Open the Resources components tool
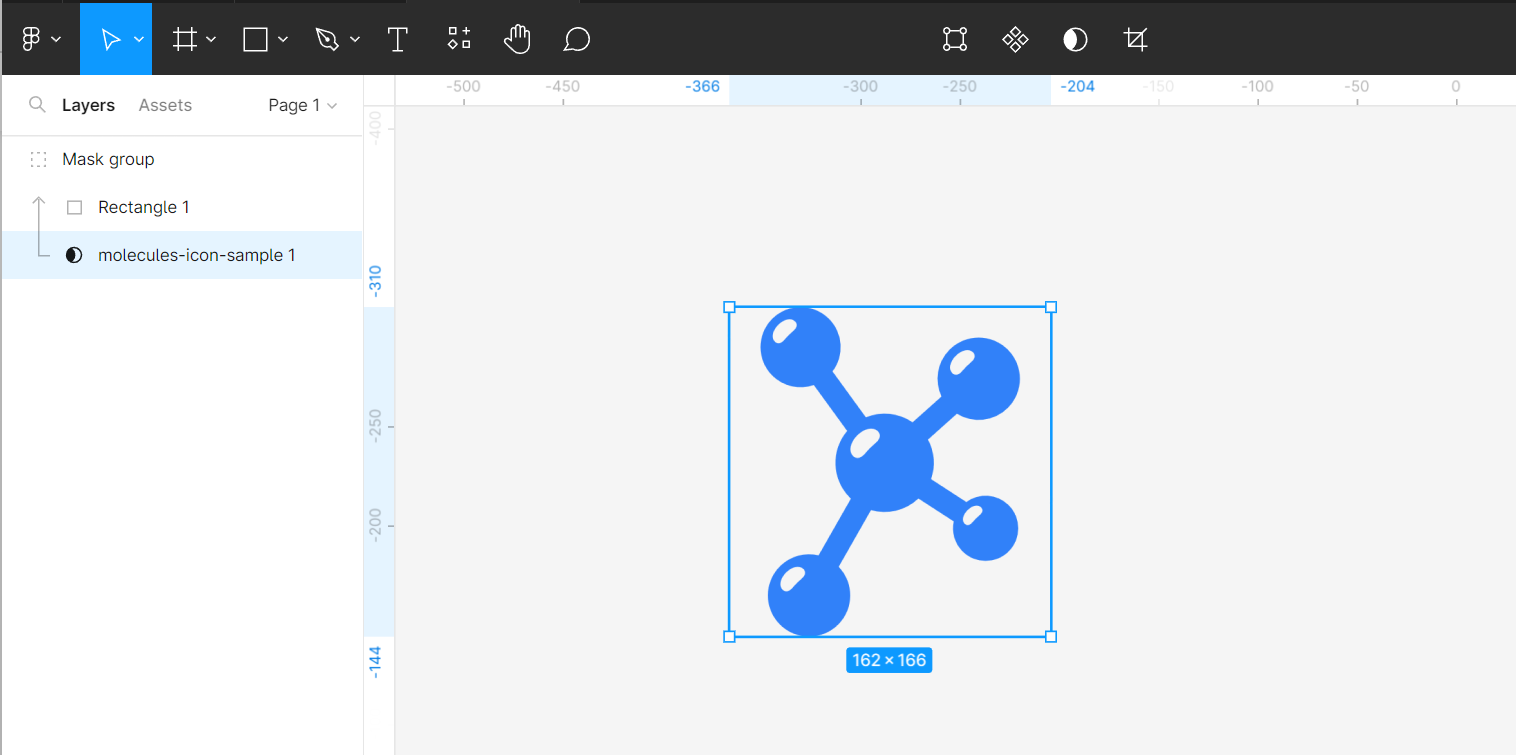The width and height of the screenshot is (1516, 755). click(459, 39)
